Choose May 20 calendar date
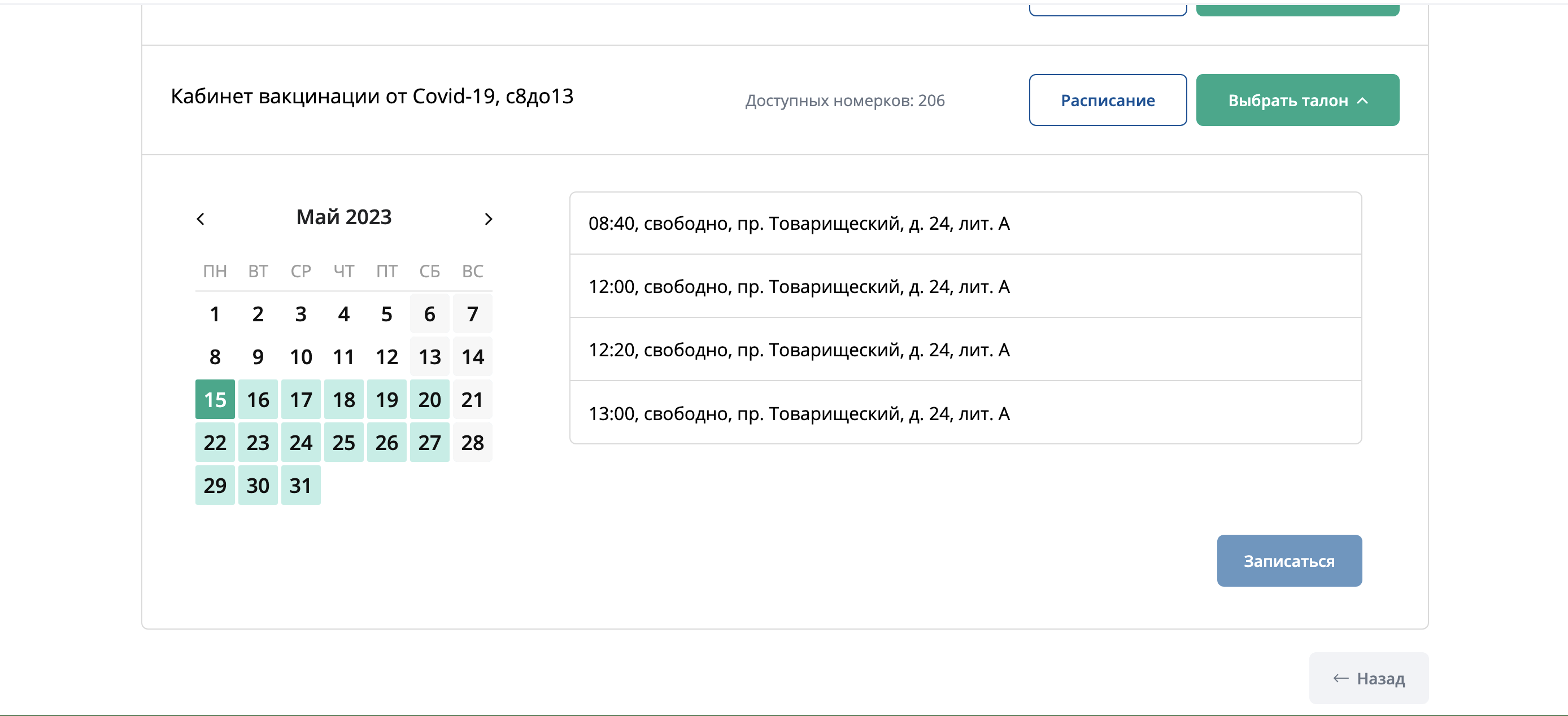 (430, 400)
